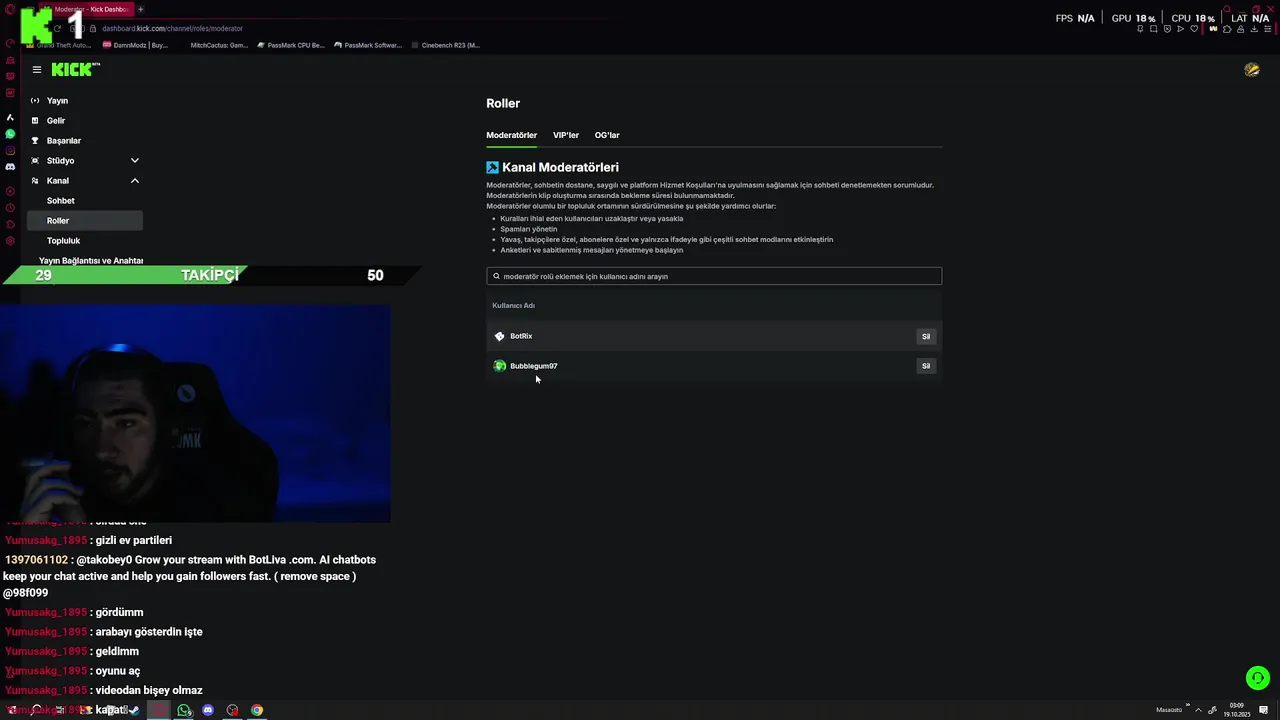The width and height of the screenshot is (1280, 720).
Task: Click the GPU 18% overlay stat
Action: [1133, 18]
